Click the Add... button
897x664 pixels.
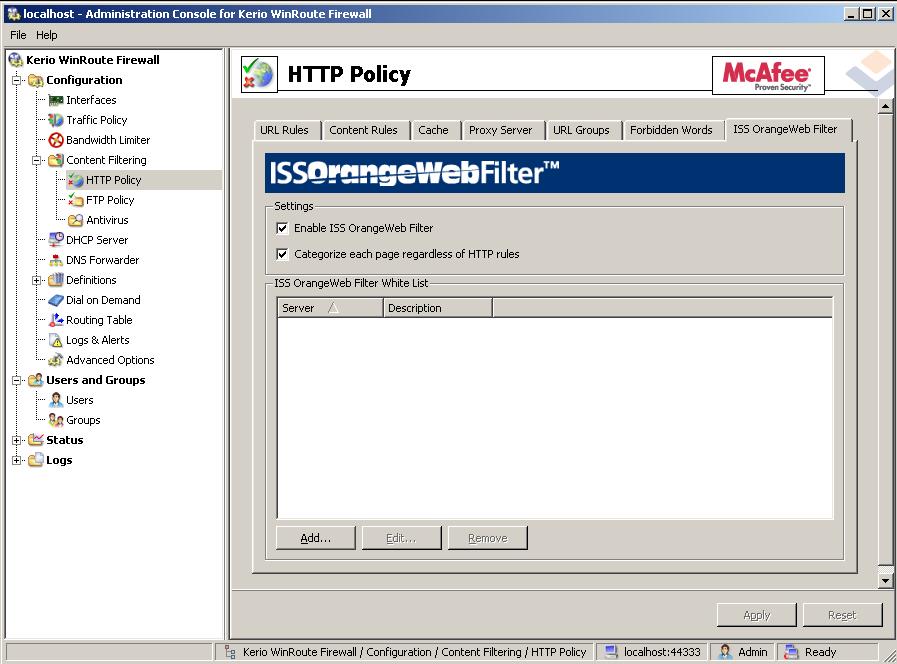coord(316,538)
